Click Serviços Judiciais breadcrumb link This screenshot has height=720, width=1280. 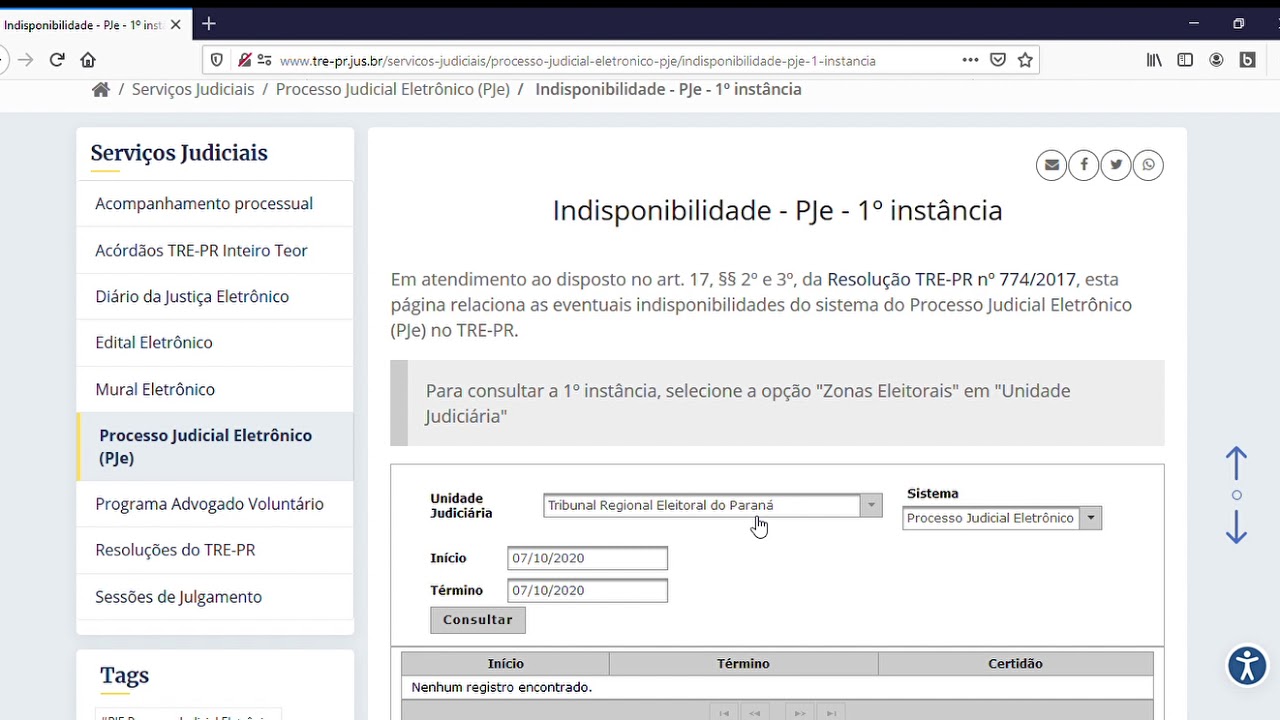193,89
